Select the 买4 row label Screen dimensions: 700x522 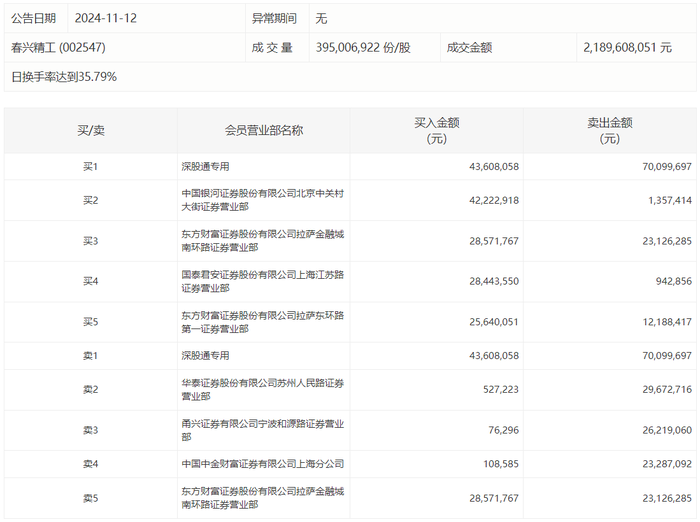[x=90, y=281]
